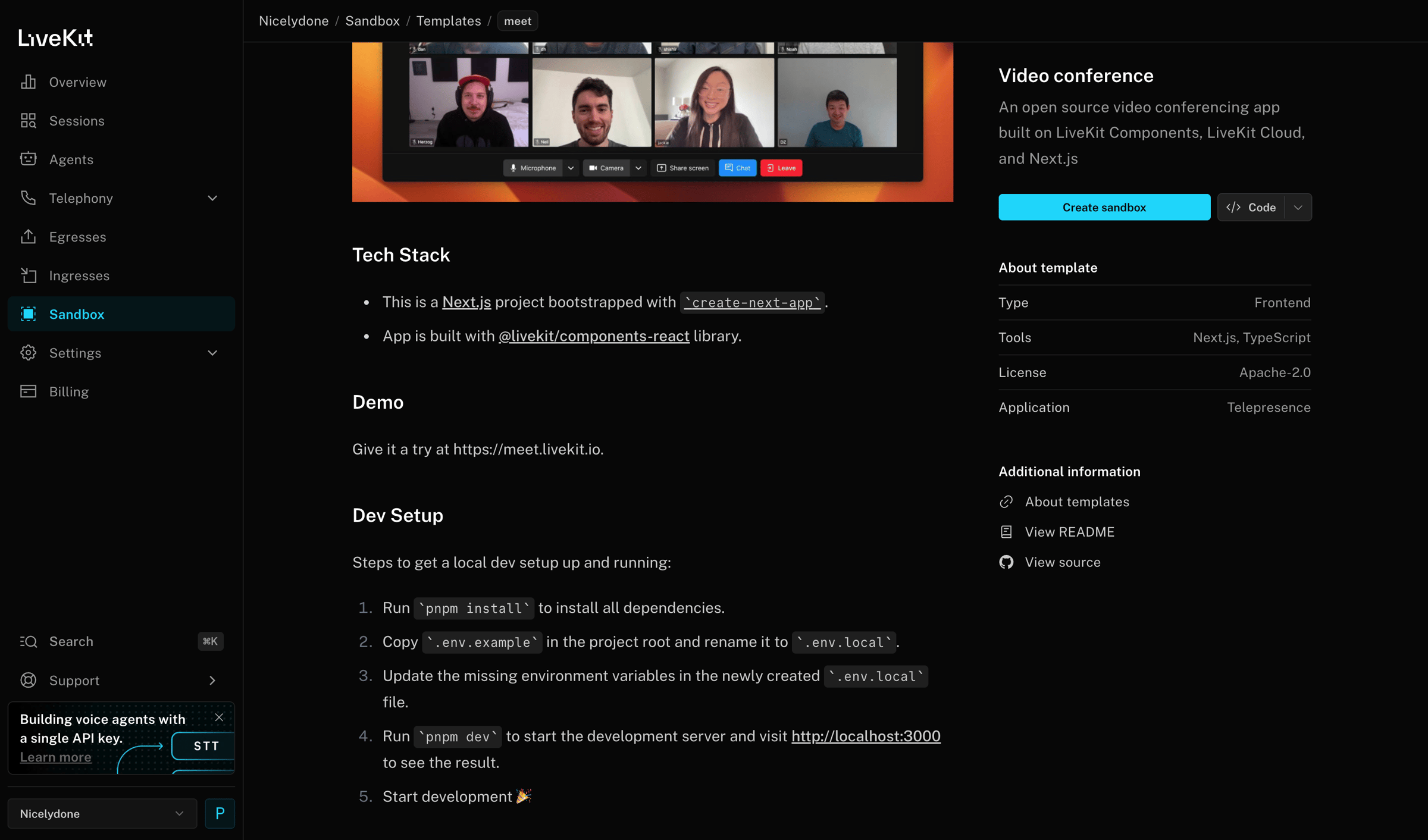Open the P profile avatar
This screenshot has height=840, width=1428.
click(220, 813)
